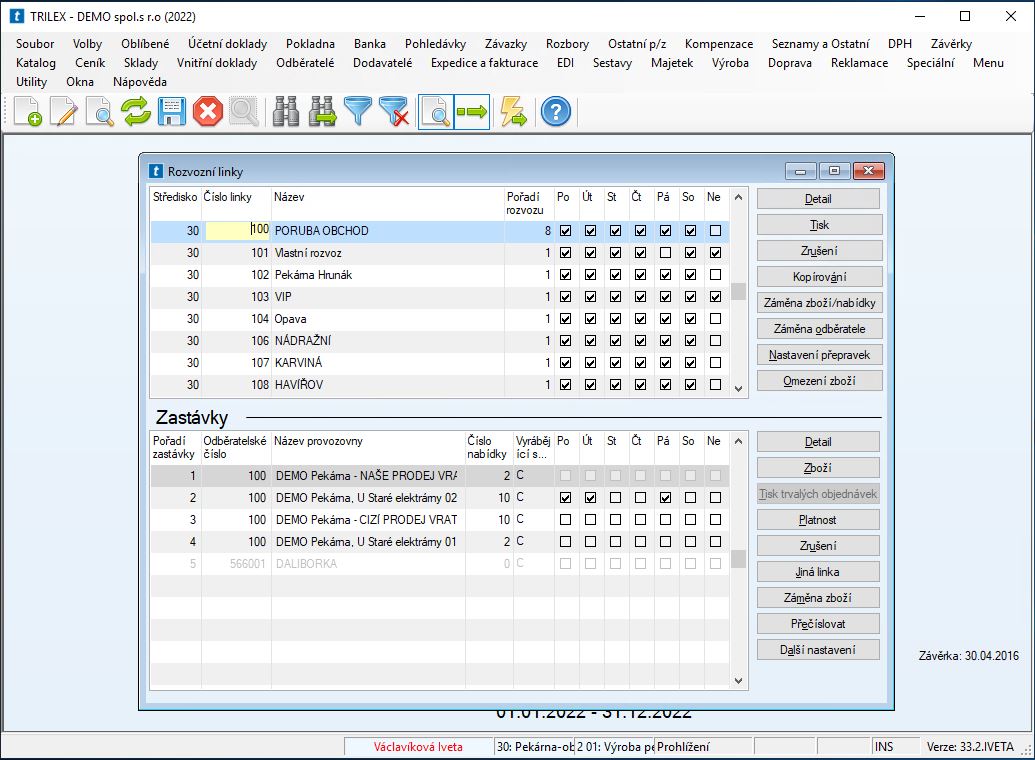Screen dimensions: 1035x760
Task: Click down arrow of Zastávky list scrollbar
Action: pos(739,681)
